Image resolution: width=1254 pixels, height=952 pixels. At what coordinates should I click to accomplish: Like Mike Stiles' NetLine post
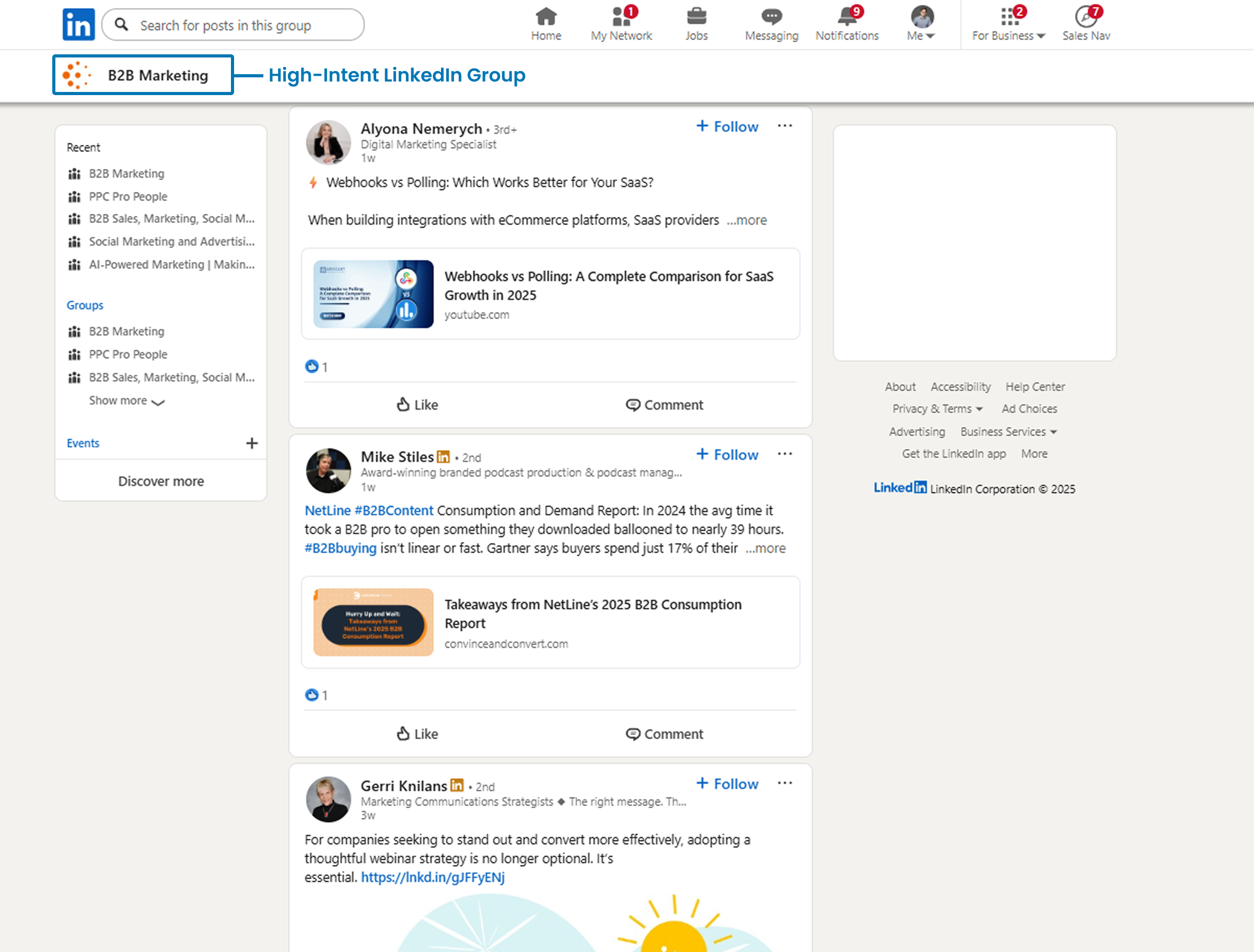coord(417,734)
